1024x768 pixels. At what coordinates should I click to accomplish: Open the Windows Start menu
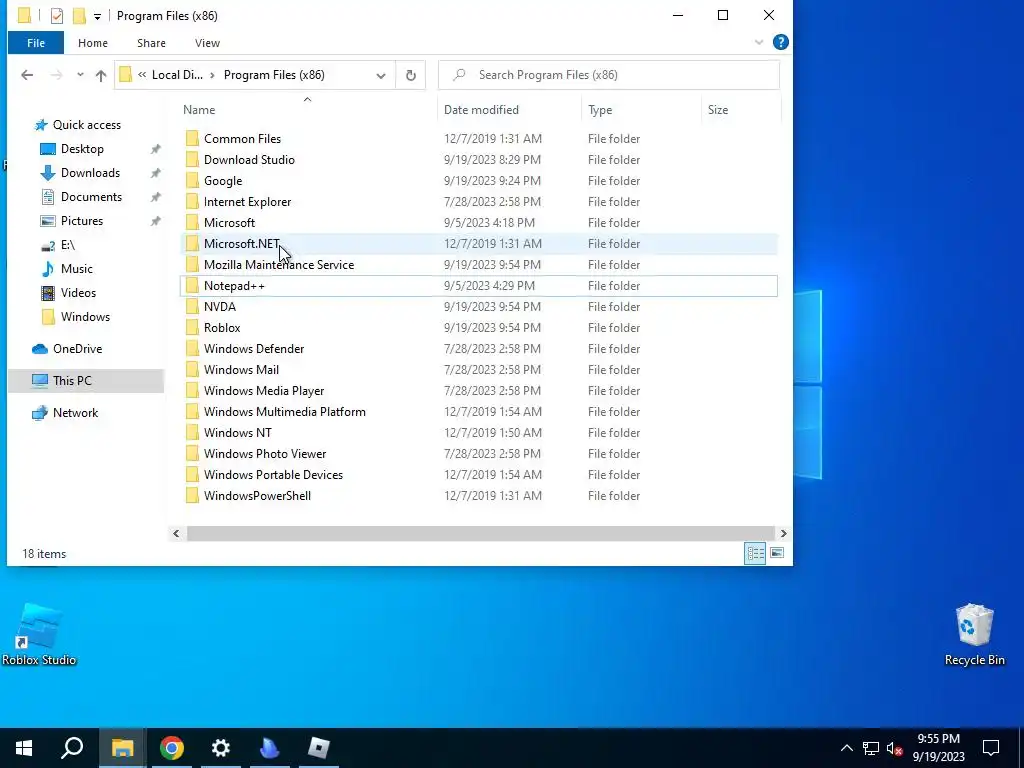click(x=24, y=748)
